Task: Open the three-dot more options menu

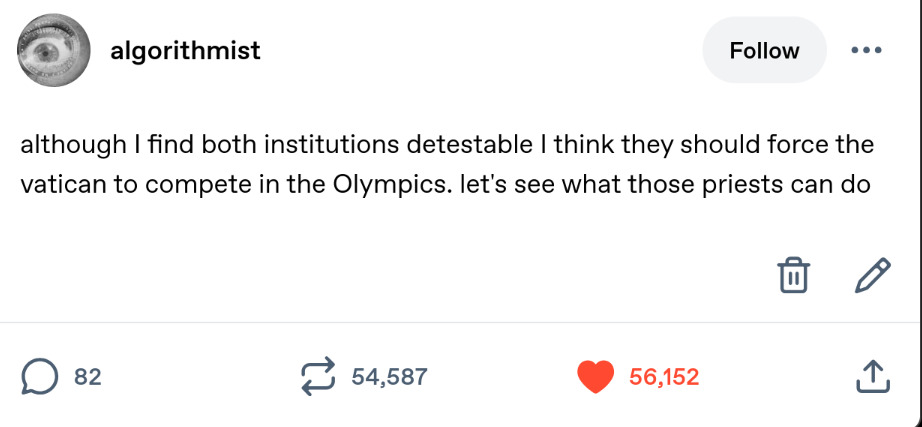Action: tap(868, 50)
